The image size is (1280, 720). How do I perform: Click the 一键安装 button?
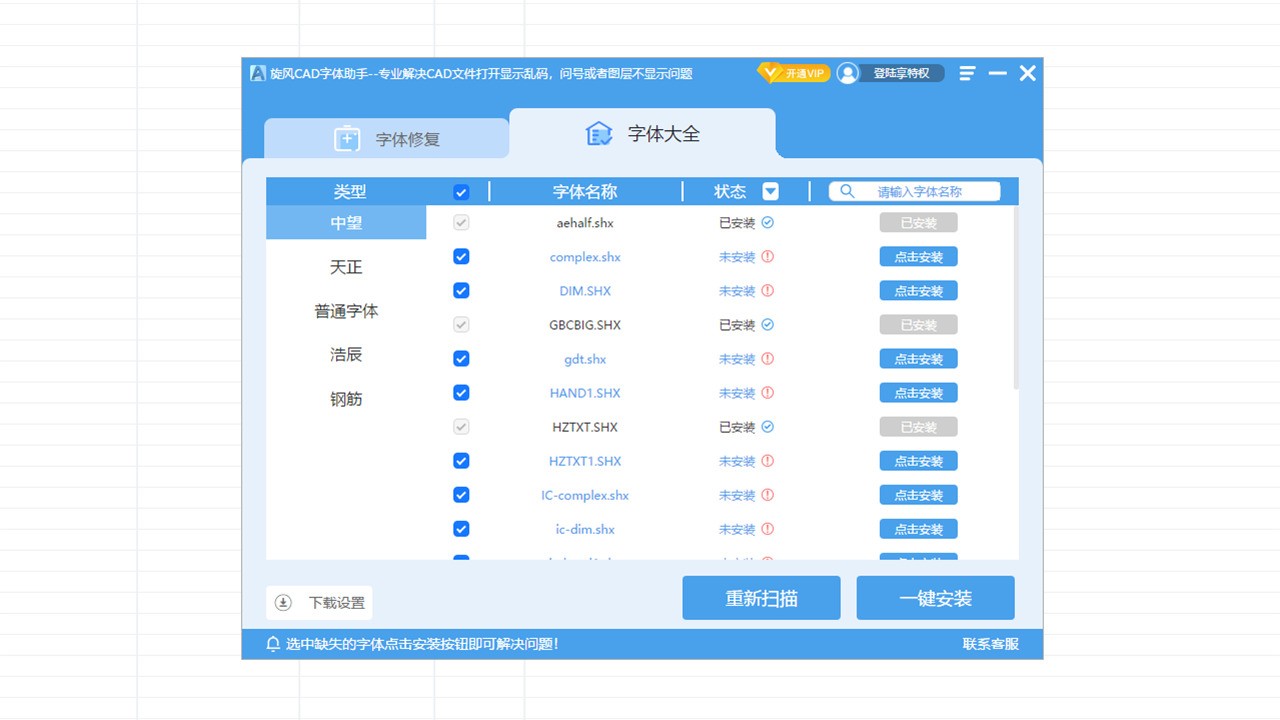(x=935, y=598)
